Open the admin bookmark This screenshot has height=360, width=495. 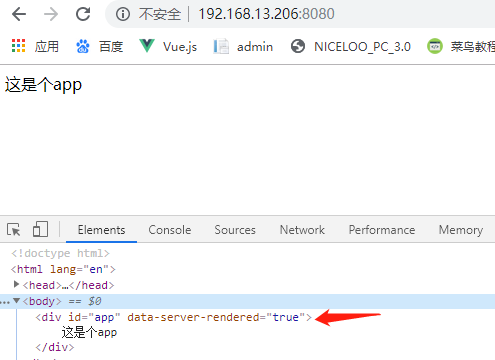point(243,46)
